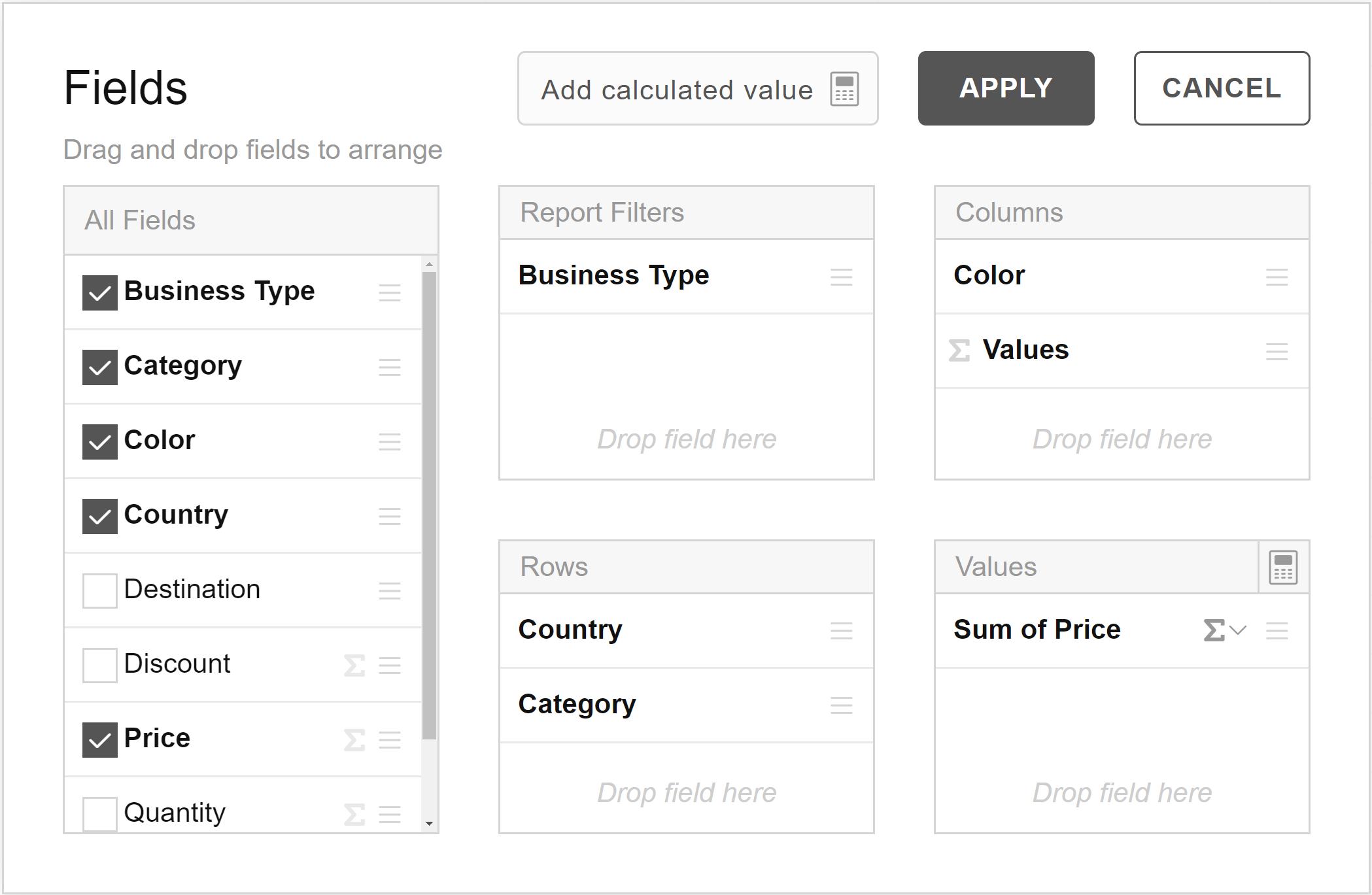
Task: Click drag handle of Color in Columns
Action: click(x=1277, y=277)
